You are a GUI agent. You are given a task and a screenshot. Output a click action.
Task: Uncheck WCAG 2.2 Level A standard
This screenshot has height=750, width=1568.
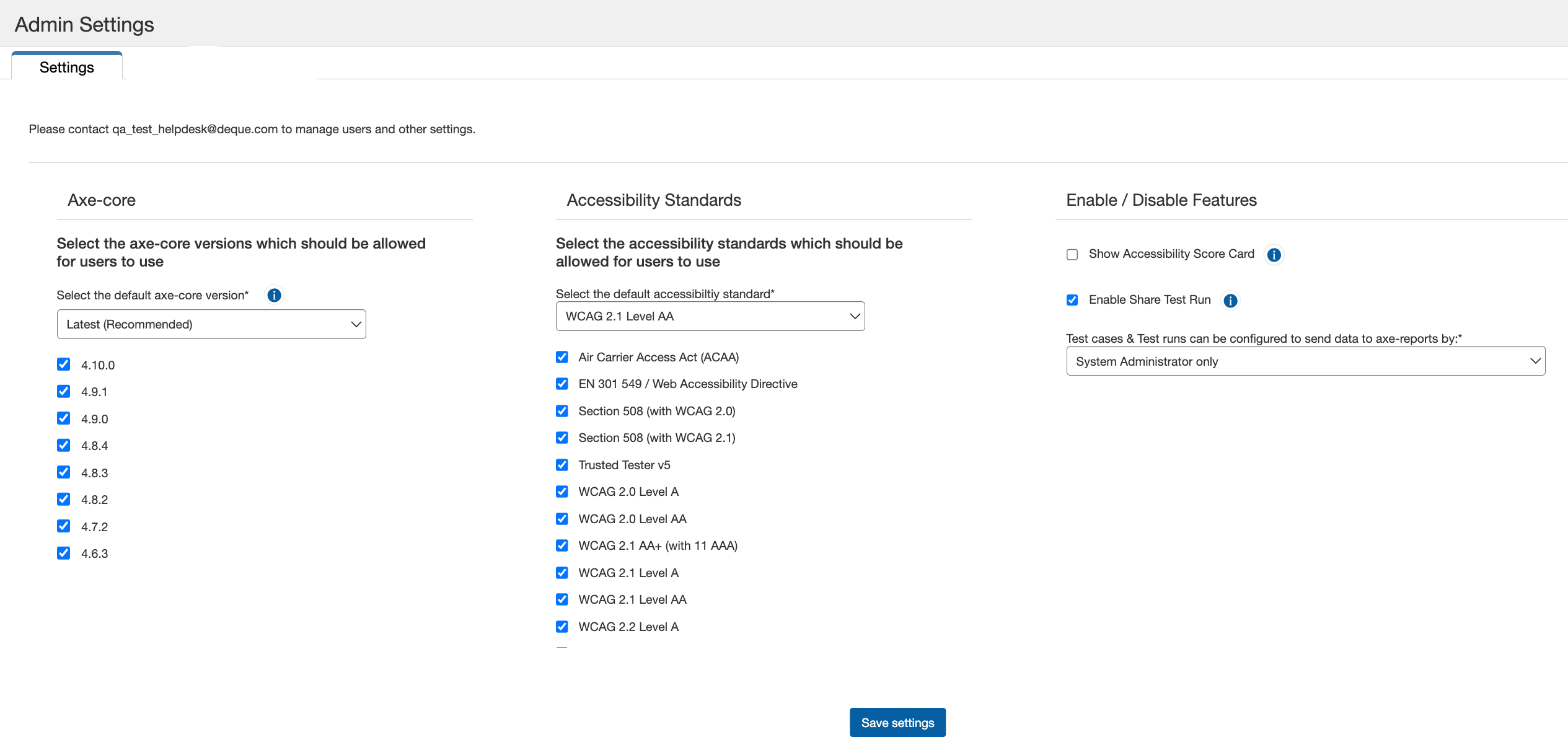click(562, 627)
